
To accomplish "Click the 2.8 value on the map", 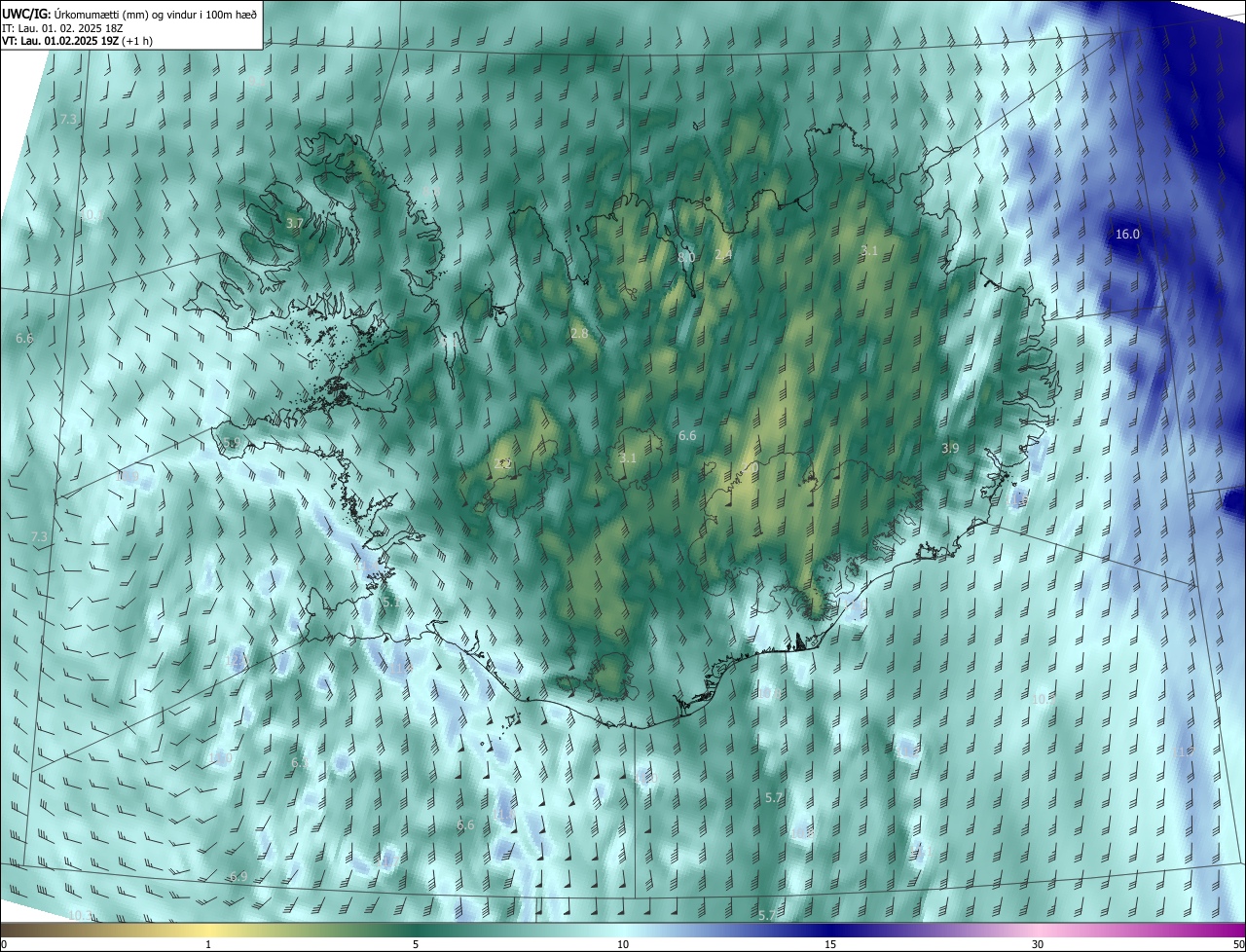I will [579, 333].
